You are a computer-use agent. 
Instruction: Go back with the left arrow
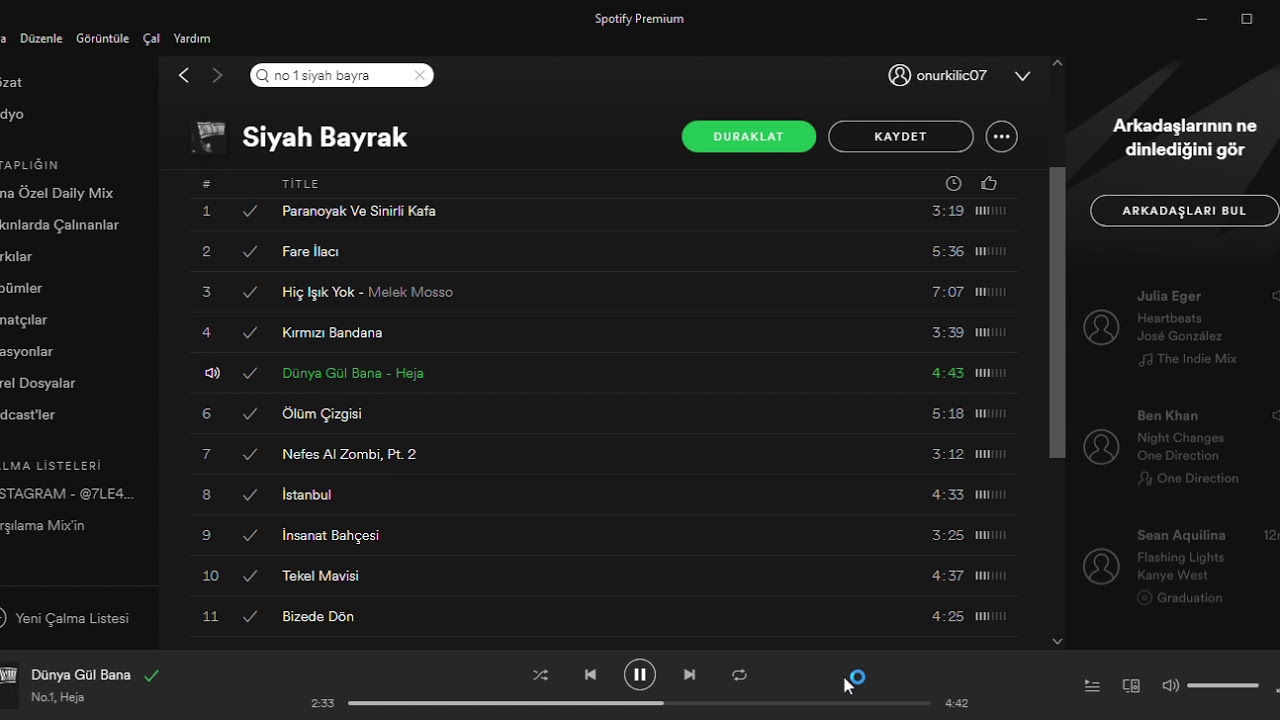click(184, 75)
